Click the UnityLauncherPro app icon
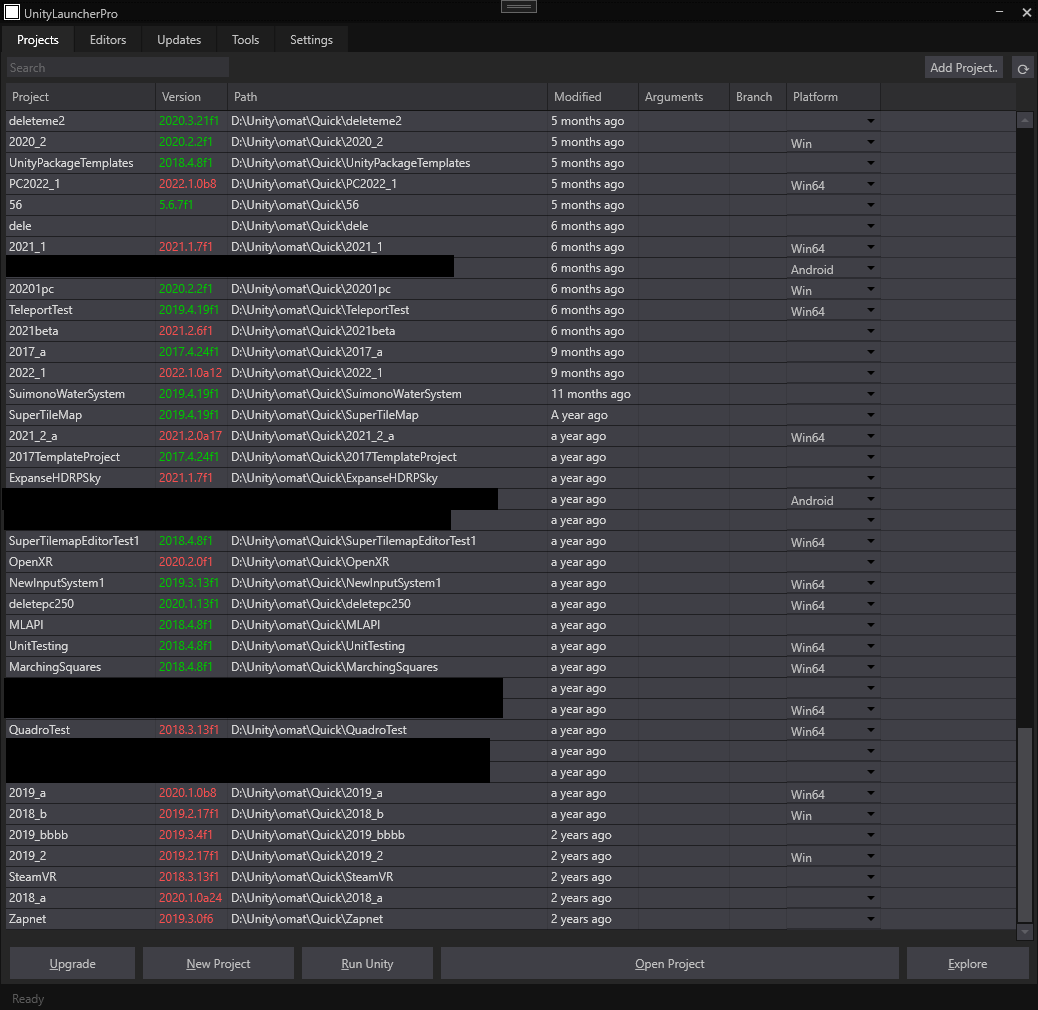This screenshot has height=1010, width=1038. click(x=12, y=12)
